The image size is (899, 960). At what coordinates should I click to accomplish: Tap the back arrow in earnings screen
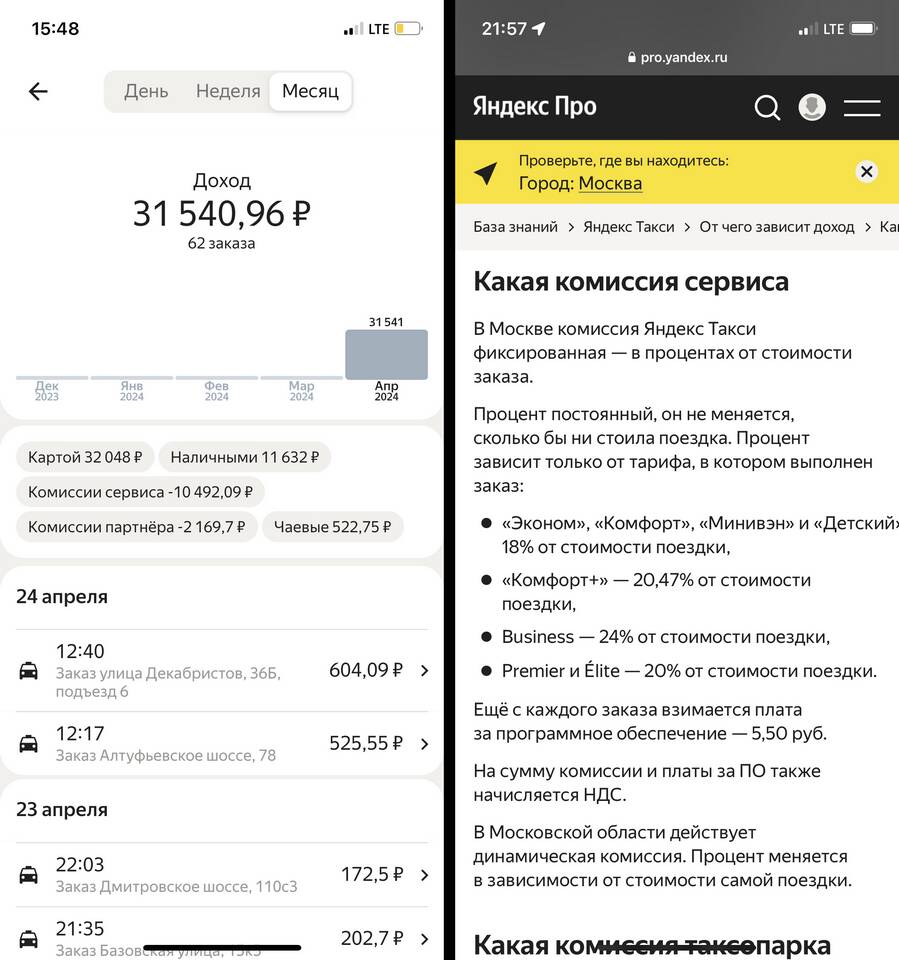[38, 92]
